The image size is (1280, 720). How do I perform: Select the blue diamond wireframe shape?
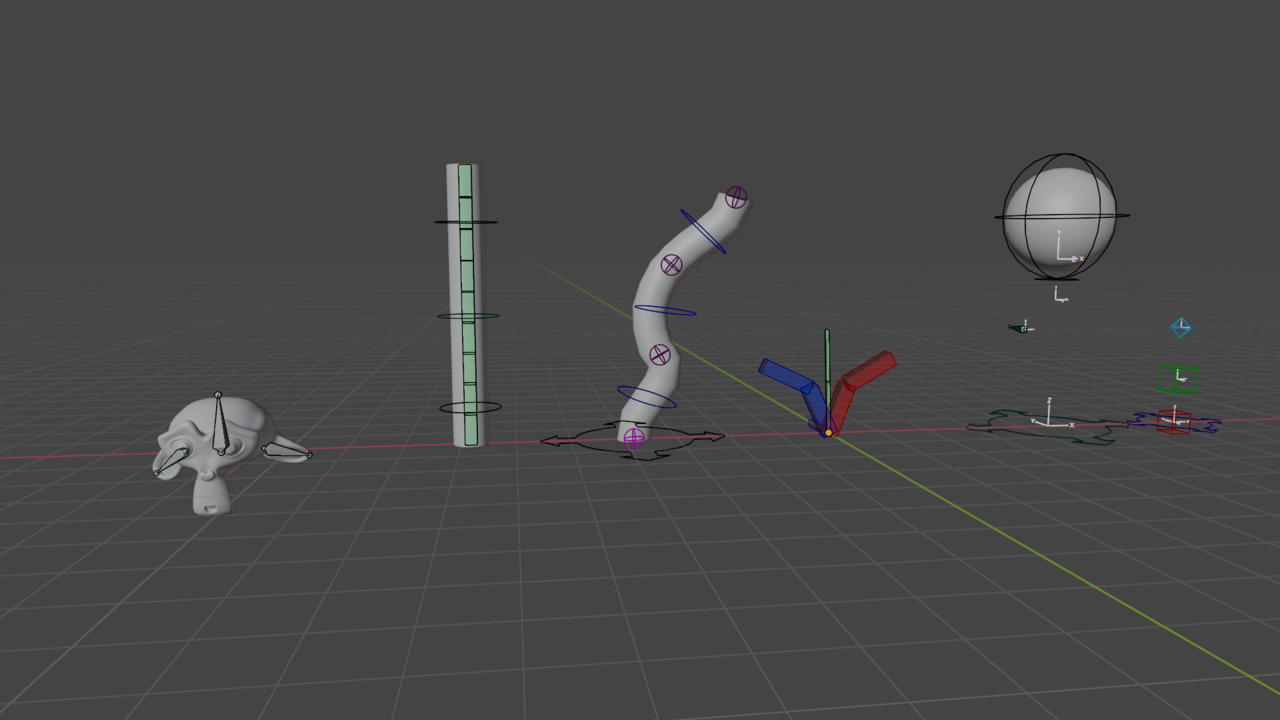pyautogui.click(x=1181, y=327)
